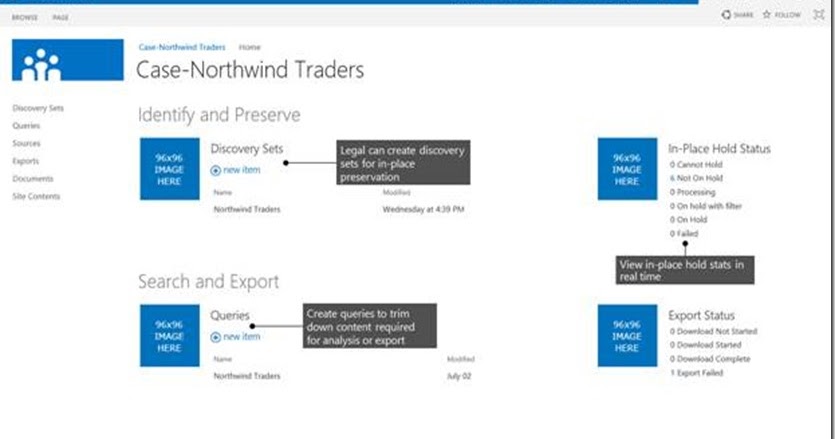Select 0 Cannot Hold status
The image size is (835, 439).
tap(696, 165)
